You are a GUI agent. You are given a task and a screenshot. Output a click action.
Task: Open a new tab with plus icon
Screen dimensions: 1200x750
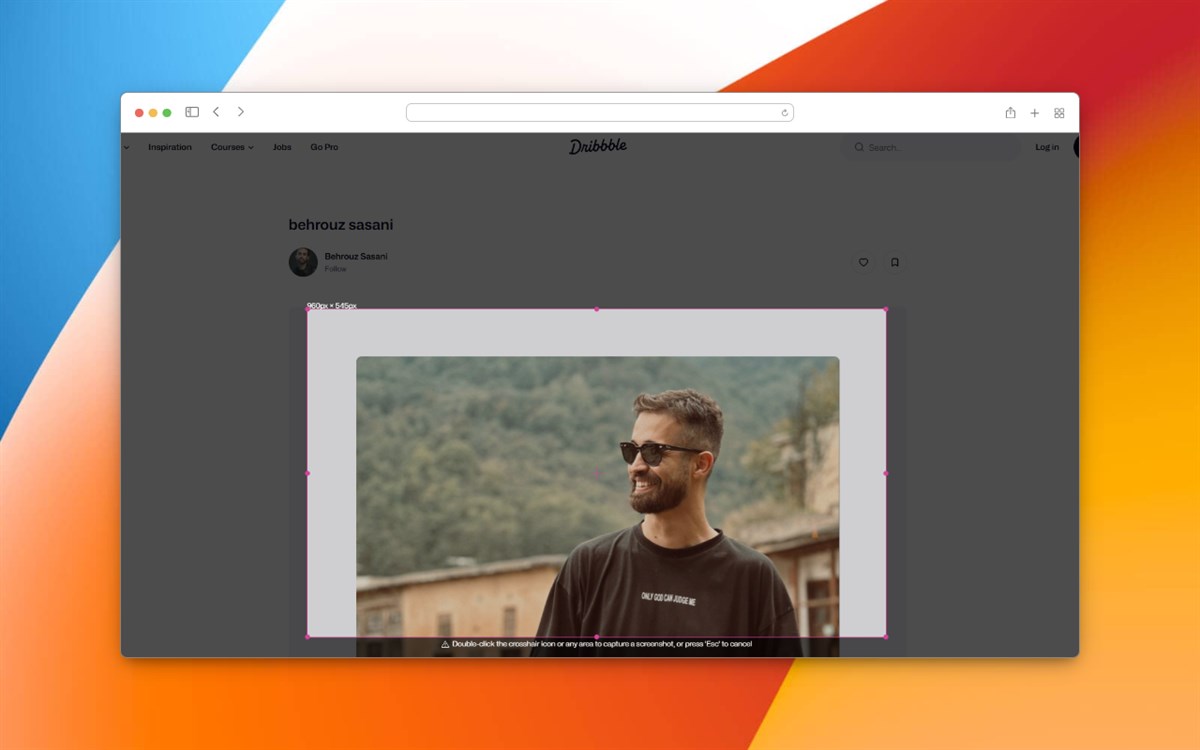click(1035, 113)
